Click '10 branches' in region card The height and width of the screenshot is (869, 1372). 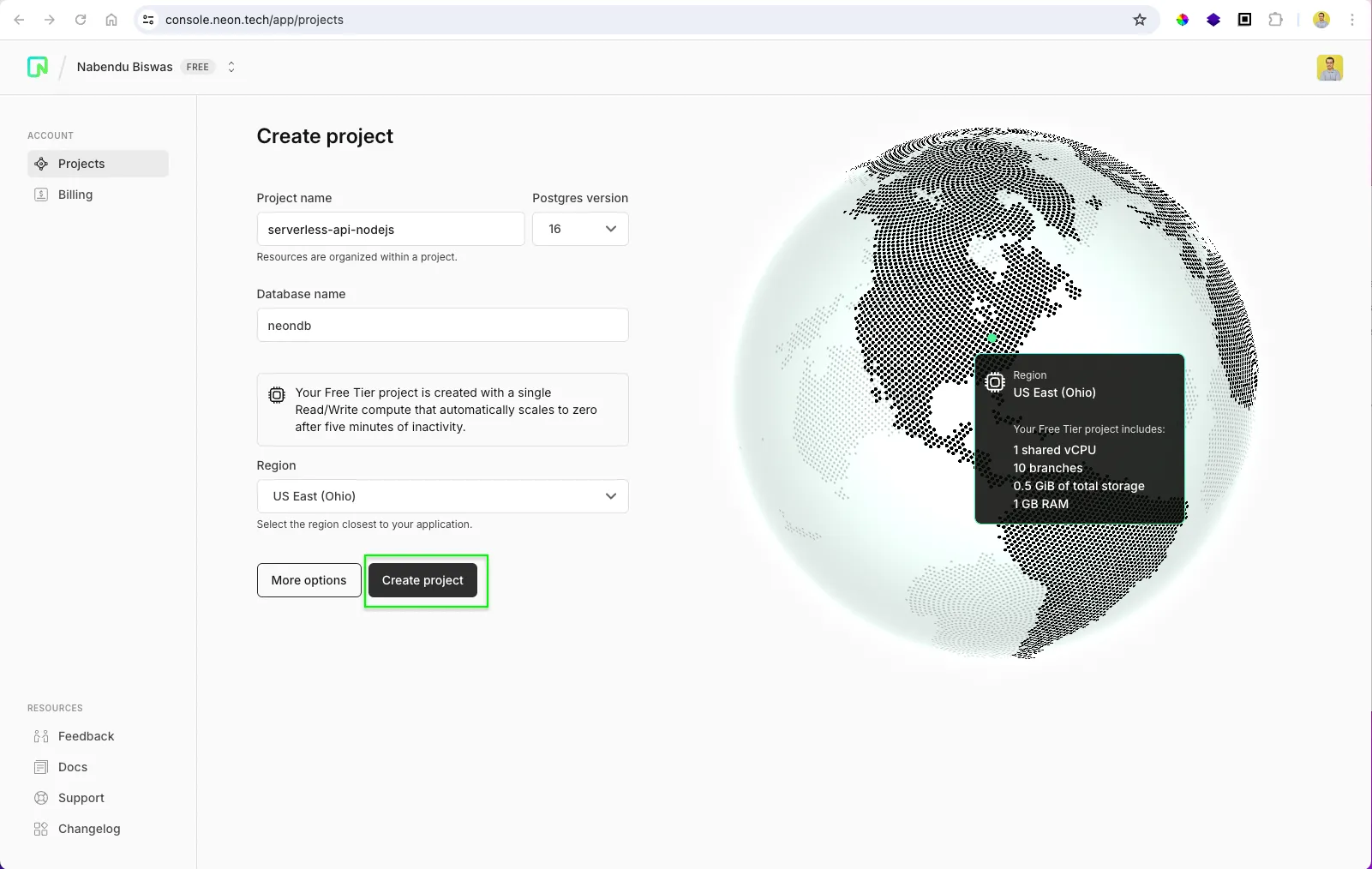1047,468
